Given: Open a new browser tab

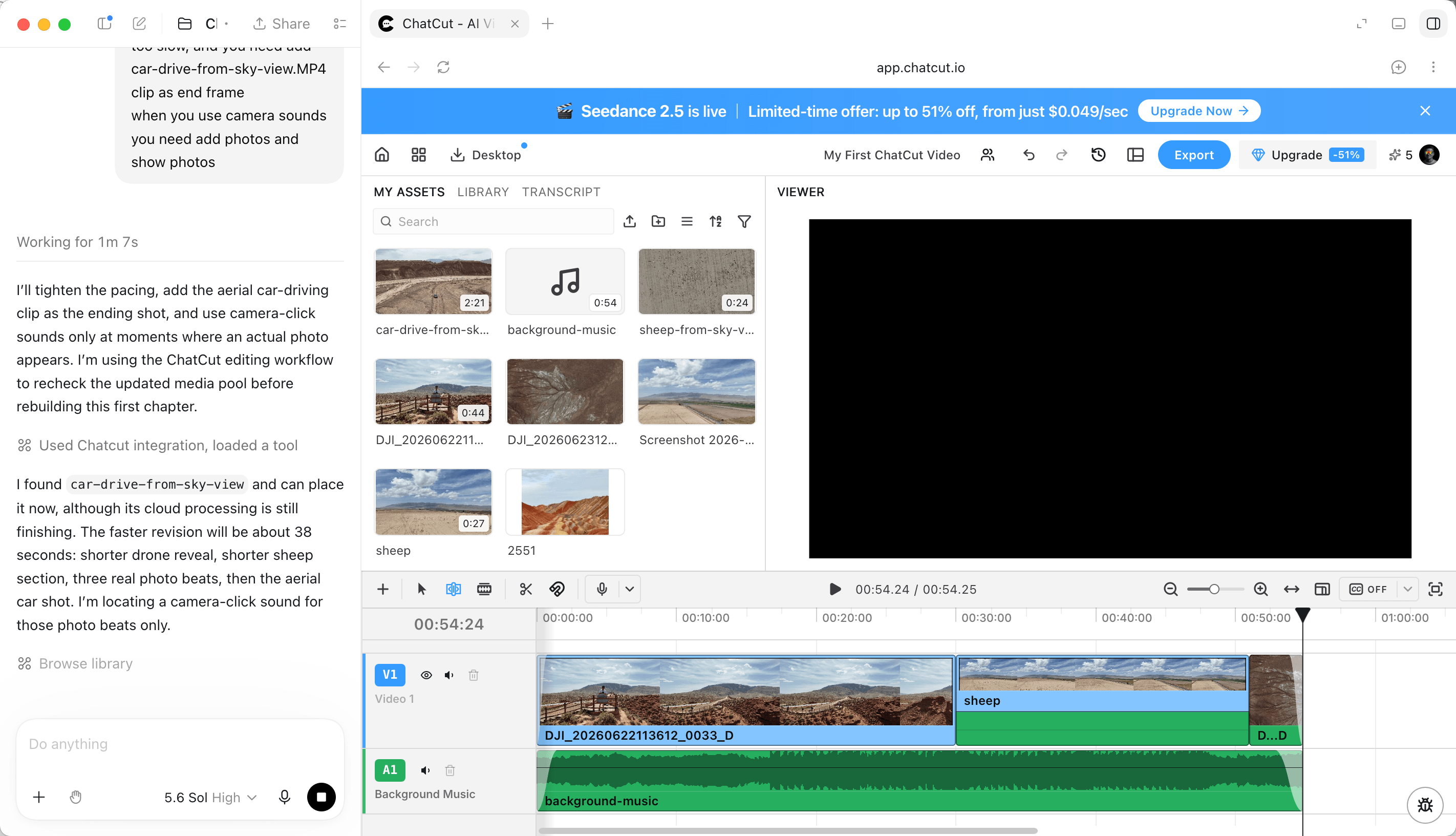Looking at the screenshot, I should (548, 24).
